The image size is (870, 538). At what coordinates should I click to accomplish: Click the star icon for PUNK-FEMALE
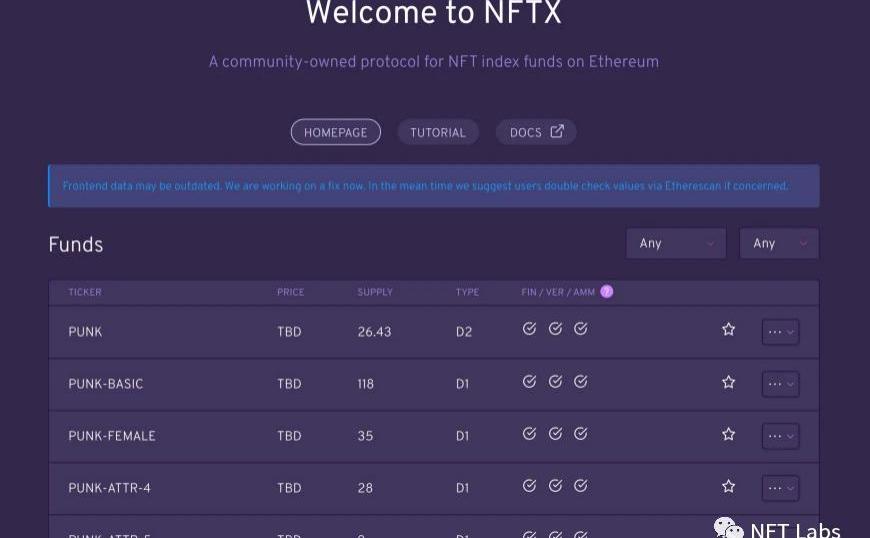pyautogui.click(x=728, y=434)
